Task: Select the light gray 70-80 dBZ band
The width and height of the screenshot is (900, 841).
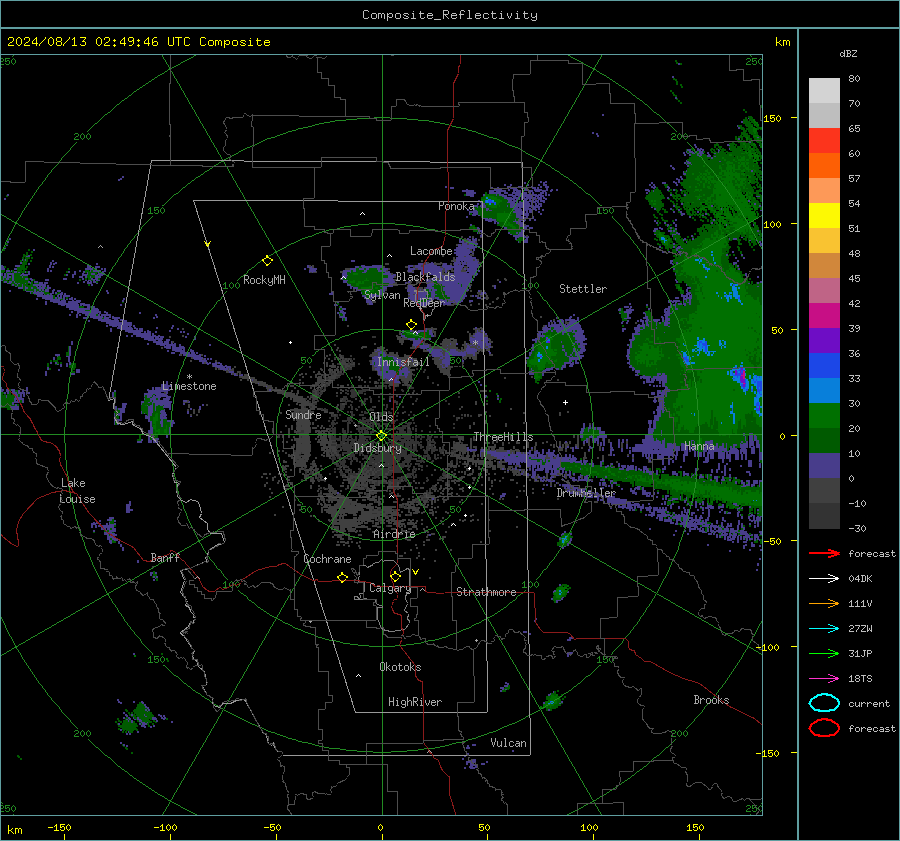Action: click(824, 91)
